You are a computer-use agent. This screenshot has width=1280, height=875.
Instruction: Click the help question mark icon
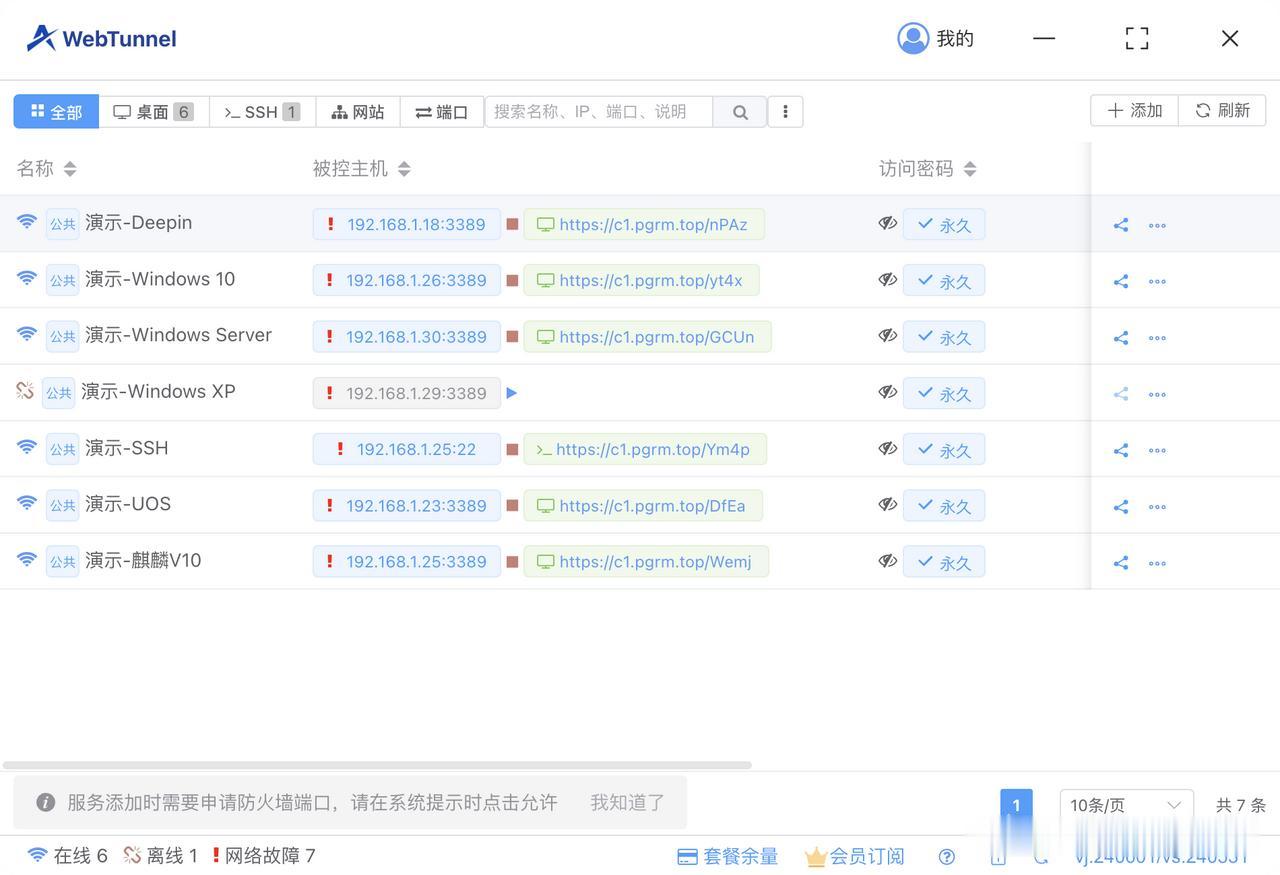tap(946, 856)
